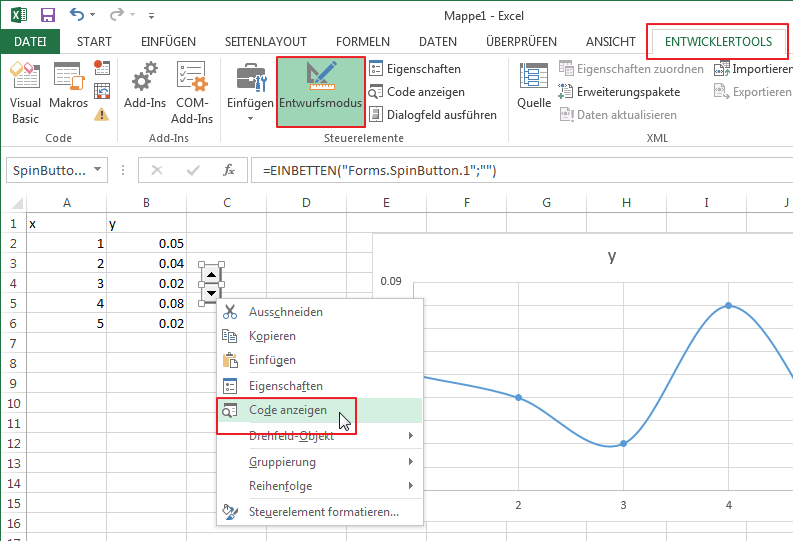Click the Excel application icon
Viewport: 793px width, 541px height.
(x=19, y=15)
